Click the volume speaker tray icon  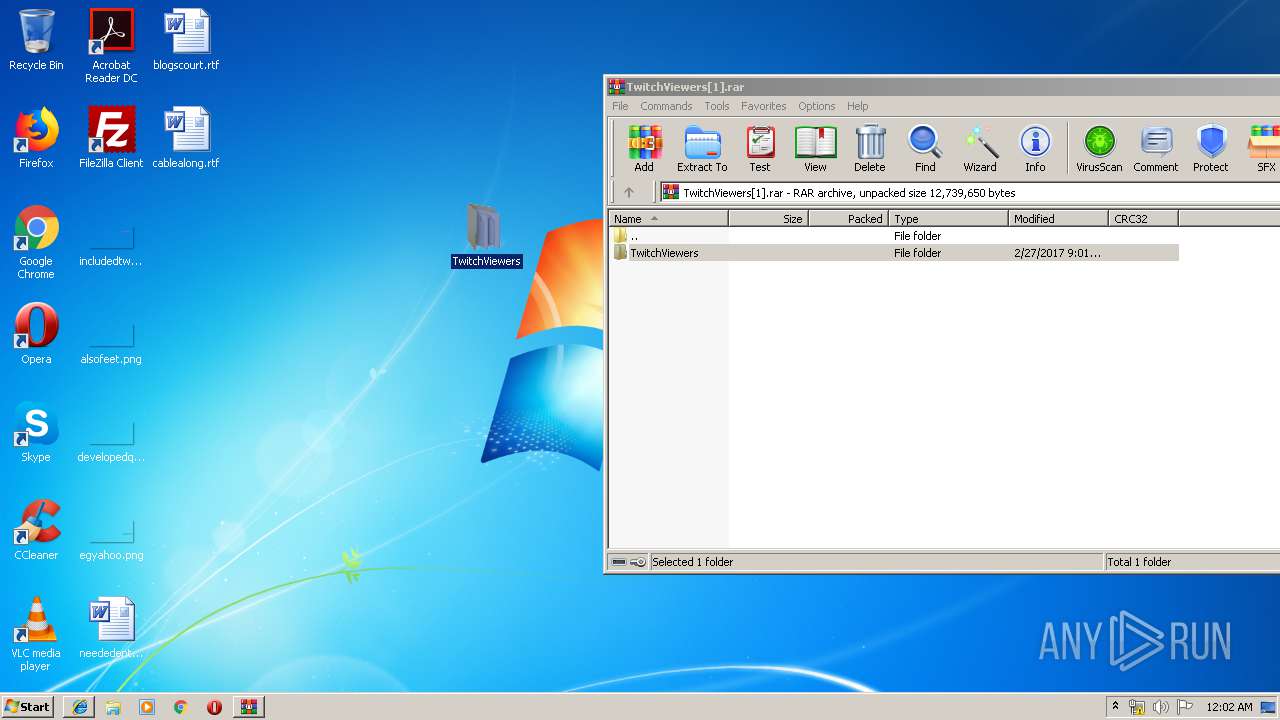pos(1161,707)
